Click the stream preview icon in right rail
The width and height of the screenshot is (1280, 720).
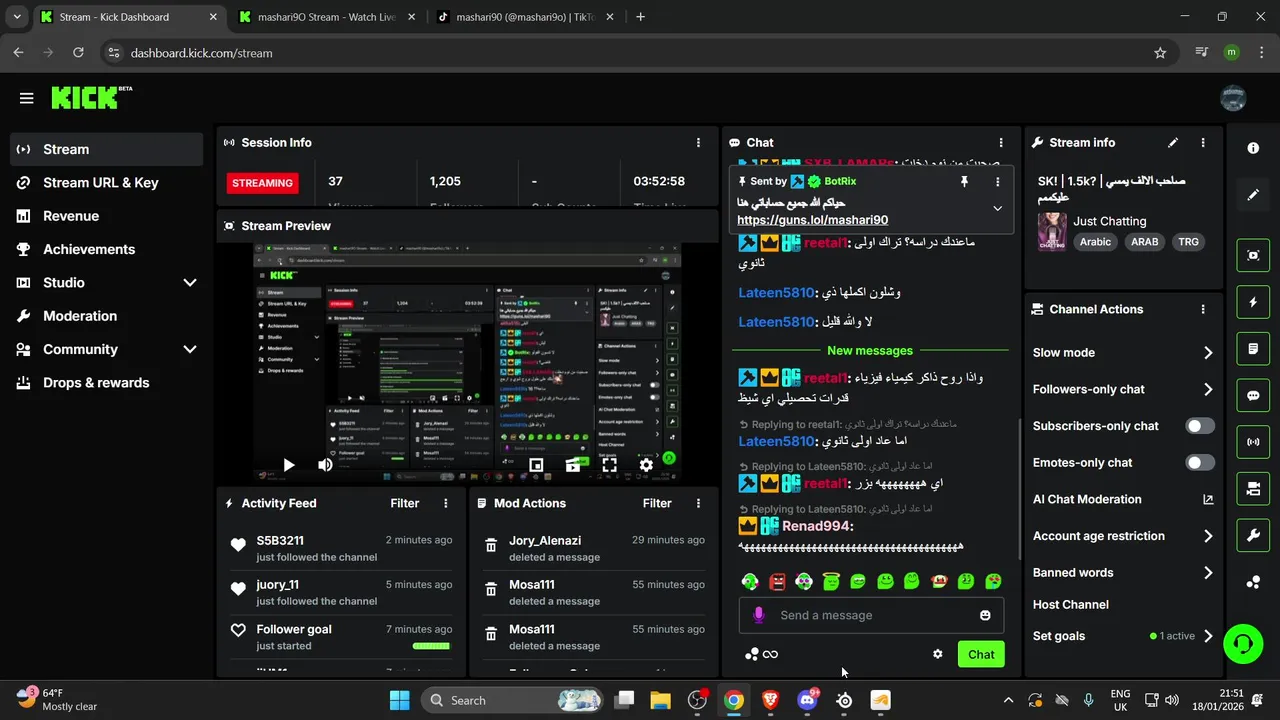pos(1253,255)
